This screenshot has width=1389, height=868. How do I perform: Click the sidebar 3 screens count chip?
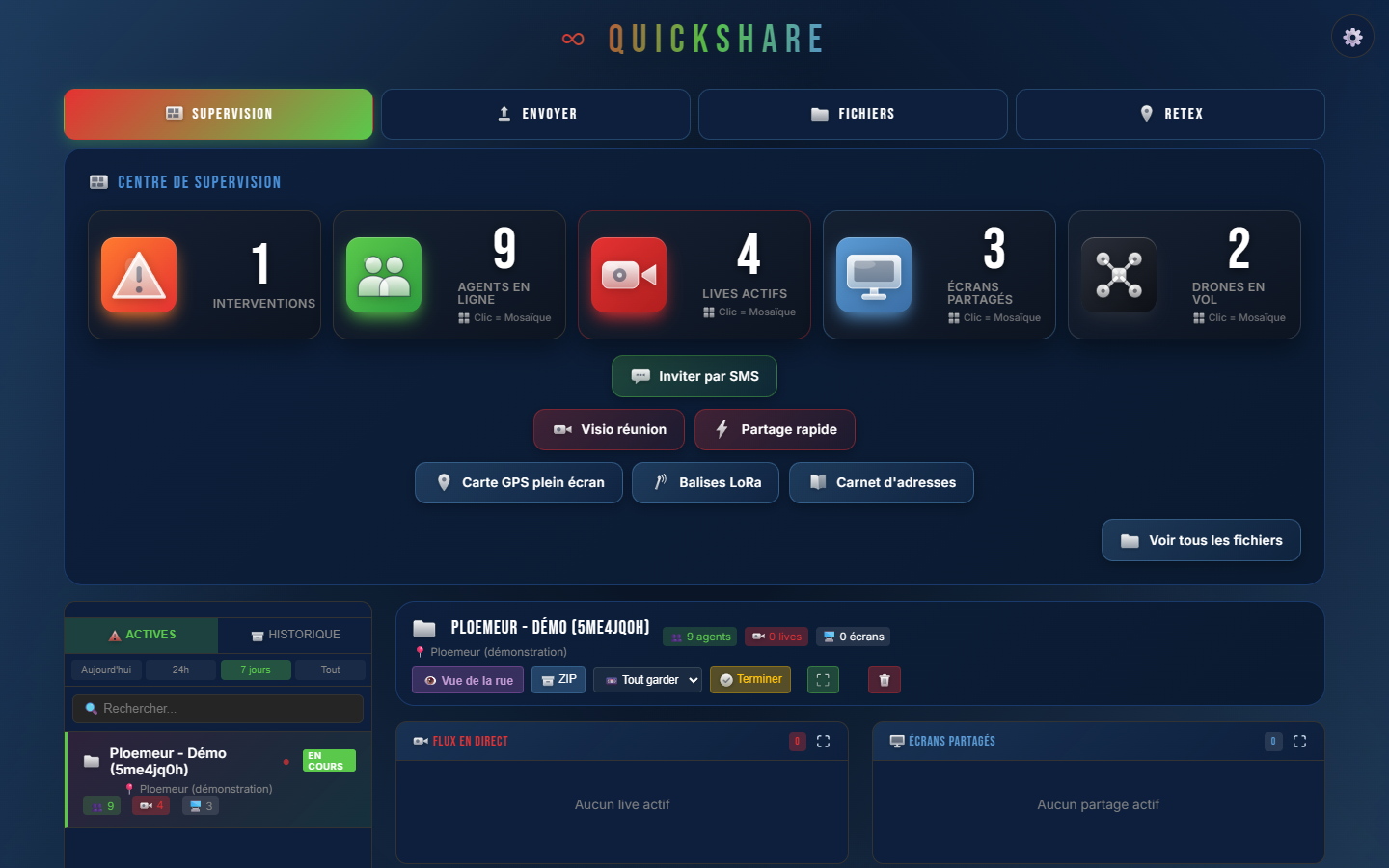coord(201,806)
